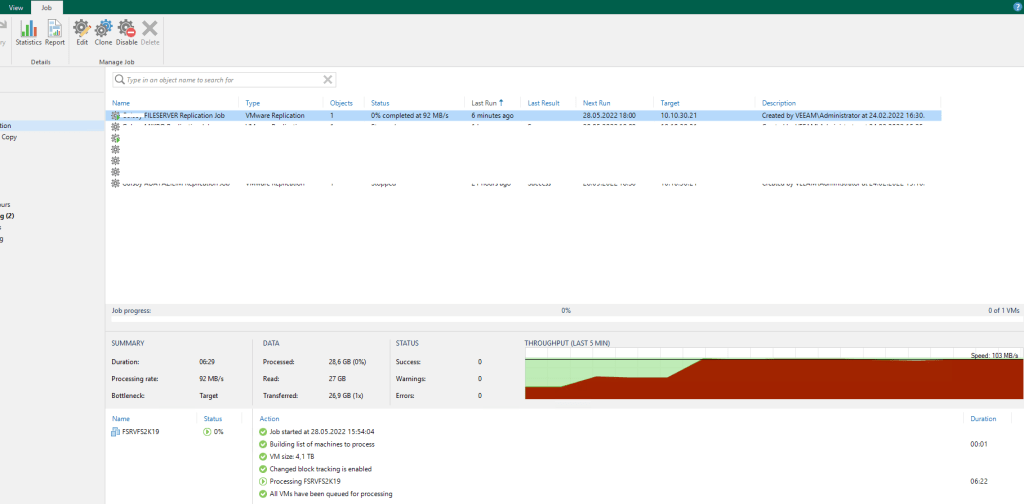Sort jobs by Status column header

click(380, 103)
